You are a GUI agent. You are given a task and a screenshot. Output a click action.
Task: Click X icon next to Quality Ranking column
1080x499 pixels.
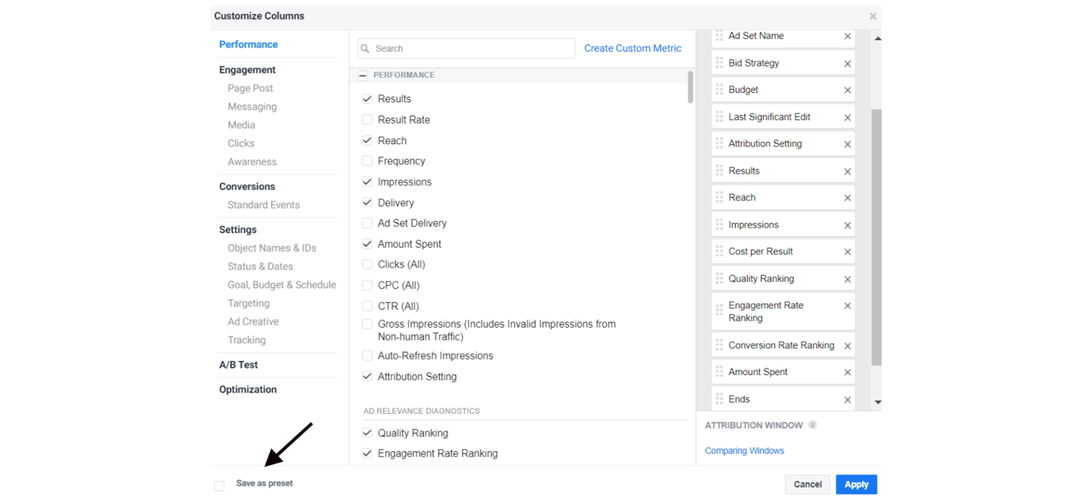[847, 279]
